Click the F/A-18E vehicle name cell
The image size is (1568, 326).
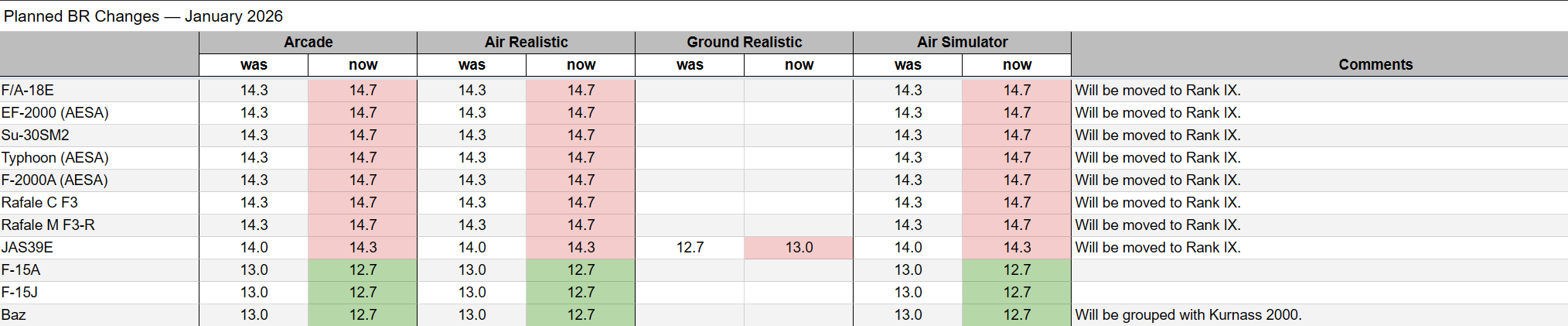click(x=28, y=91)
